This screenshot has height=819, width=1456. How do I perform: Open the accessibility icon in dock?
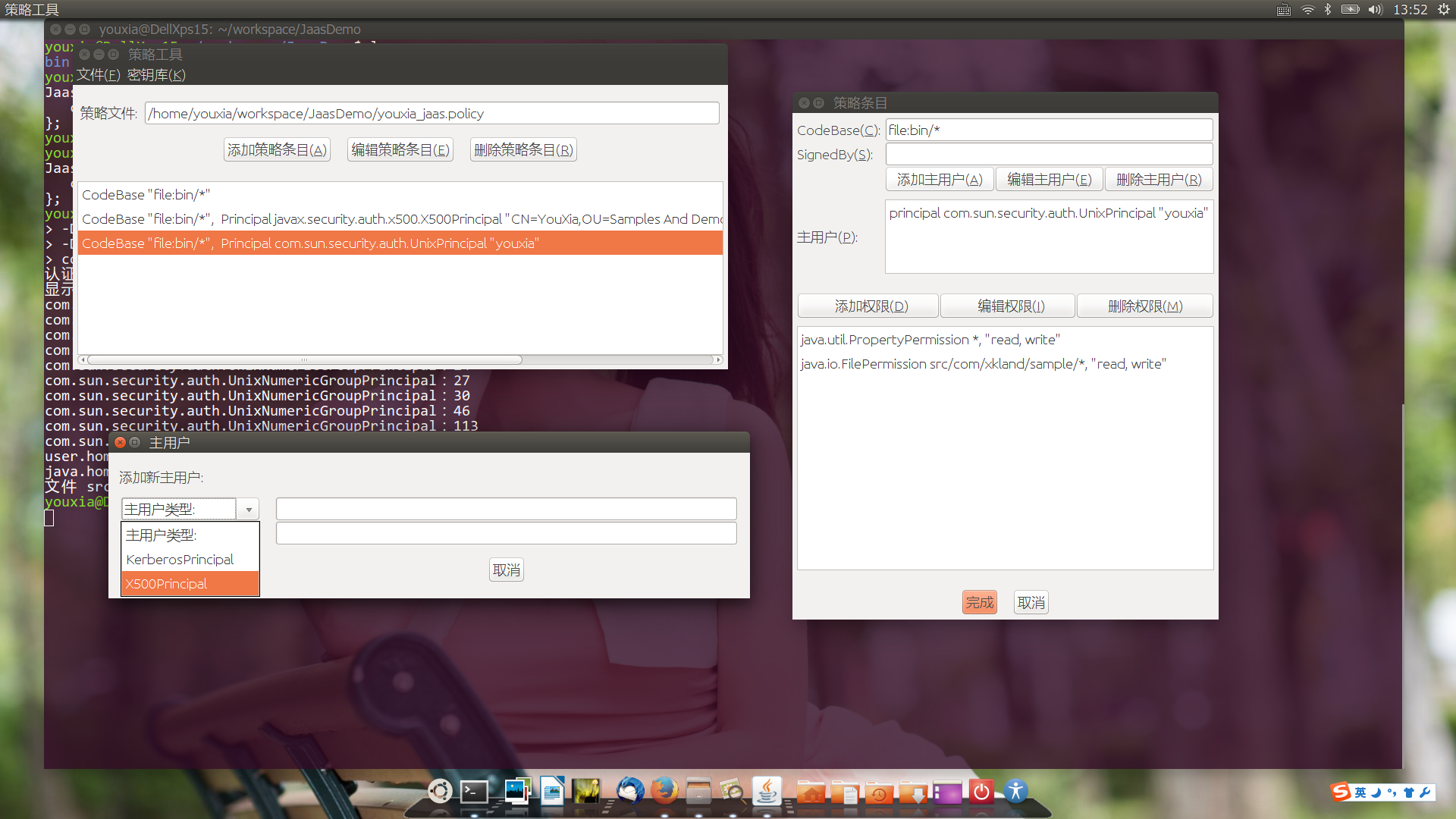pos(1015,792)
